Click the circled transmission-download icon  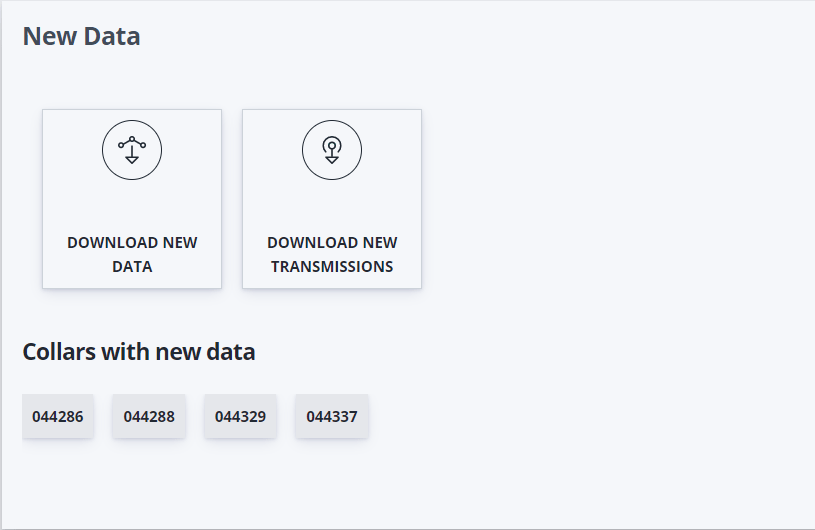click(332, 150)
